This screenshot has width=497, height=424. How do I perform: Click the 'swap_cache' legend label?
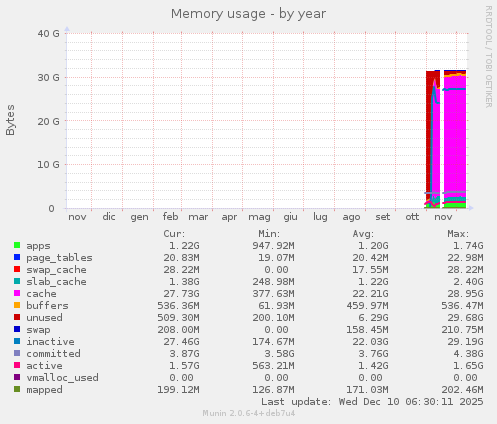coord(56,270)
